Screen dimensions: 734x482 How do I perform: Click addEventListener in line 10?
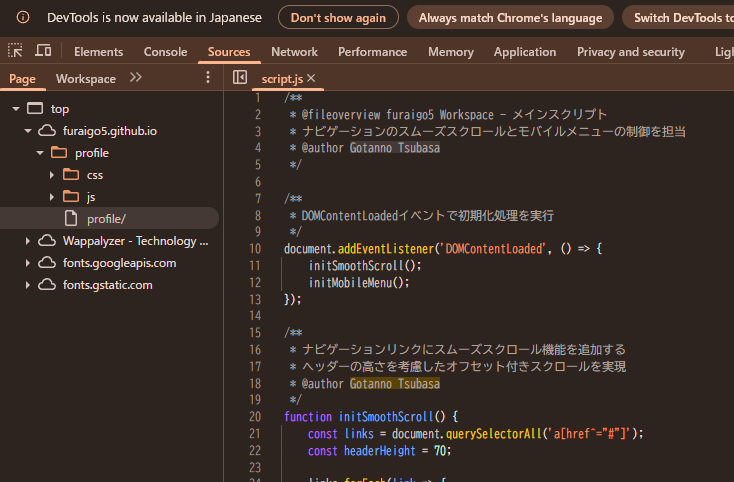[x=386, y=248]
